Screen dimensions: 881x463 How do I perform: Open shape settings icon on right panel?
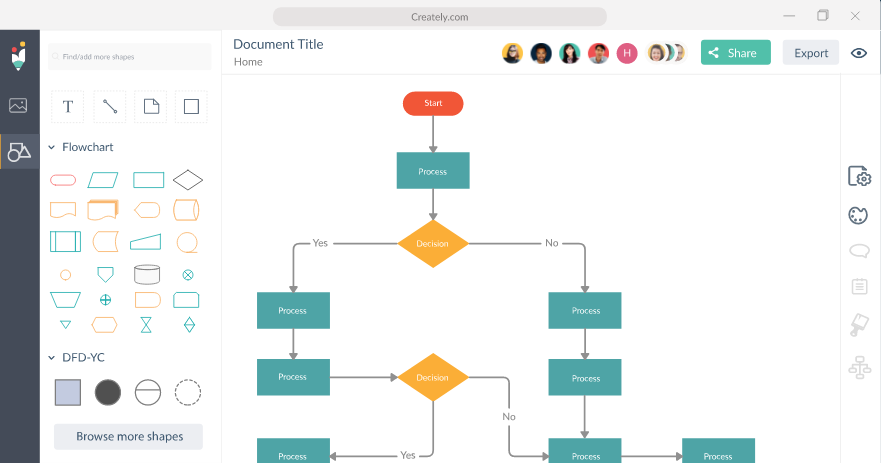coord(859,176)
